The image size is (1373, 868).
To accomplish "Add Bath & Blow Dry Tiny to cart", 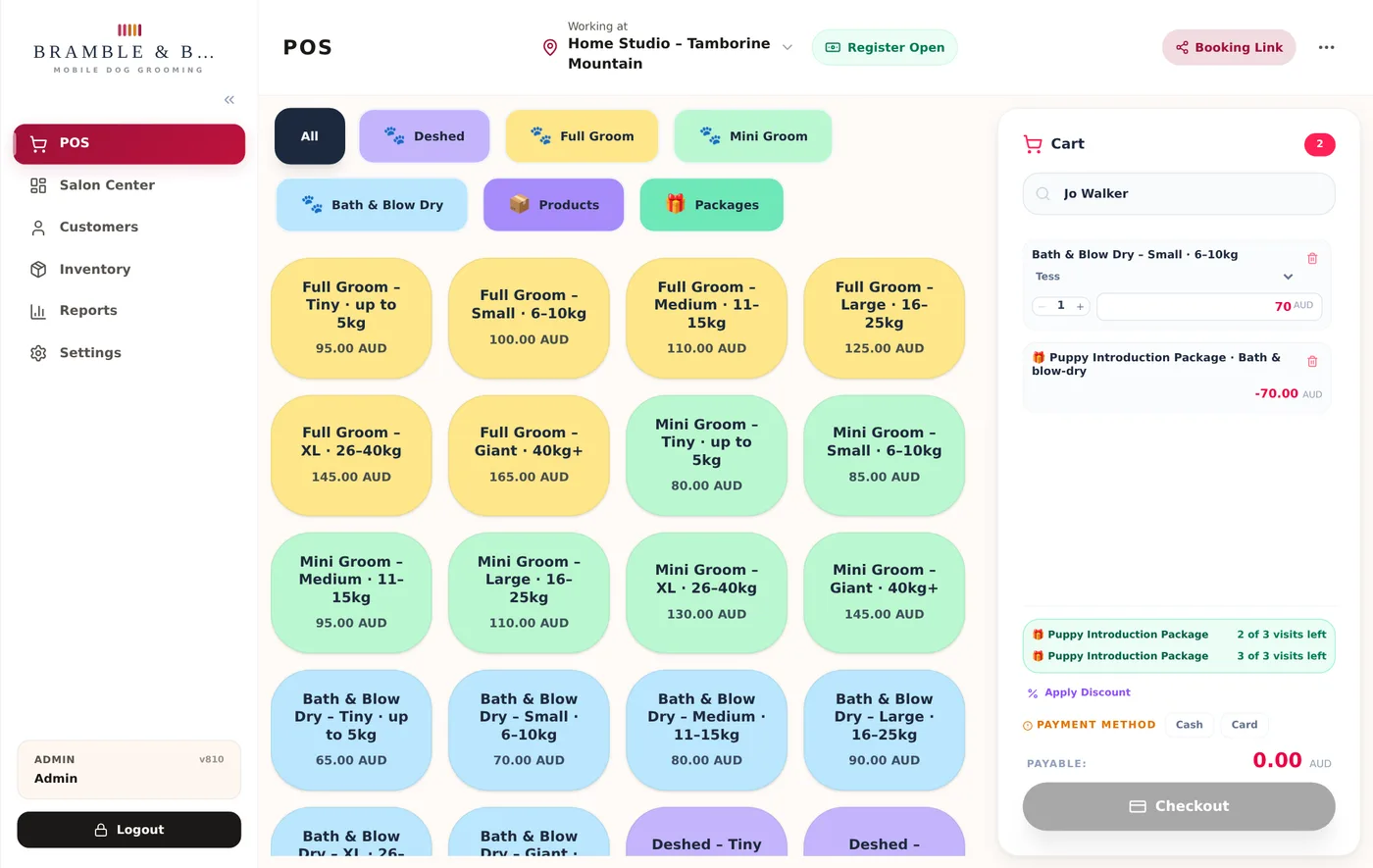I will point(351,730).
